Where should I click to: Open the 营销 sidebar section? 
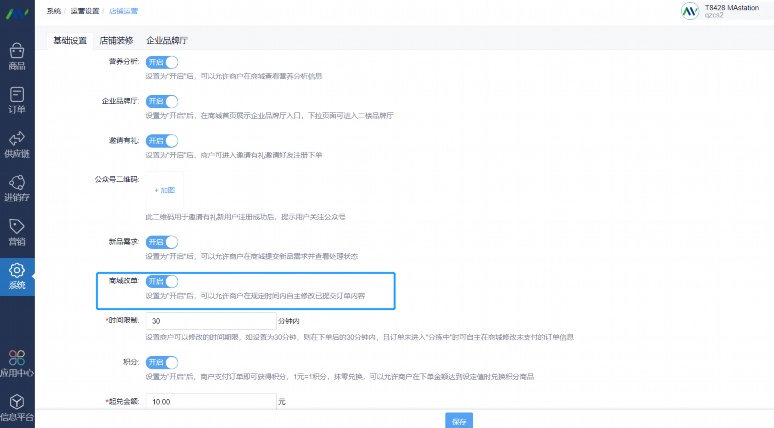pos(17,232)
